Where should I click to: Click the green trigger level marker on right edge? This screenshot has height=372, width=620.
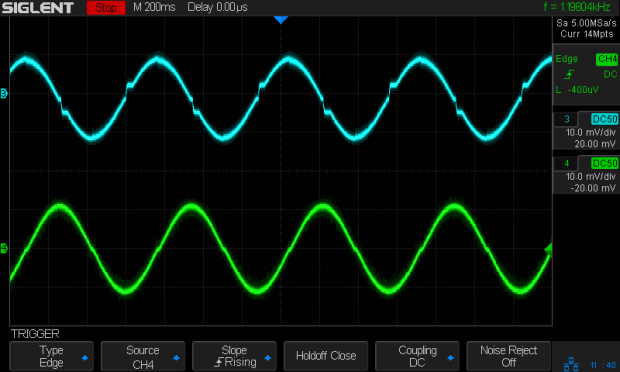pos(548,249)
